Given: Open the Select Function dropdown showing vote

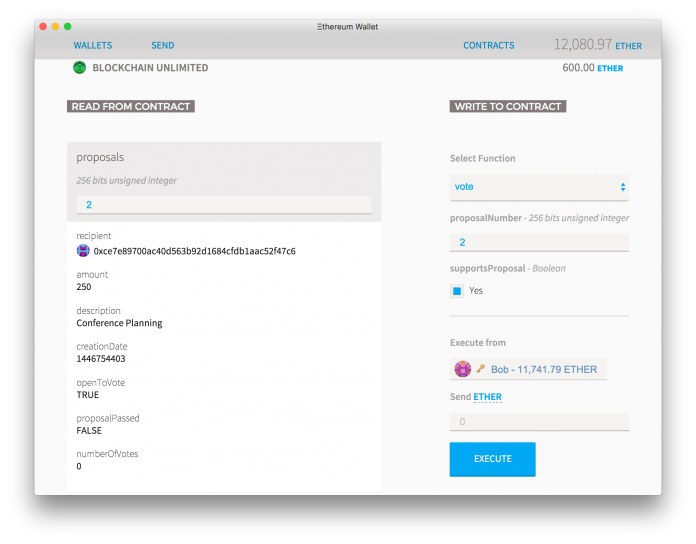Looking at the screenshot, I should [x=539, y=187].
